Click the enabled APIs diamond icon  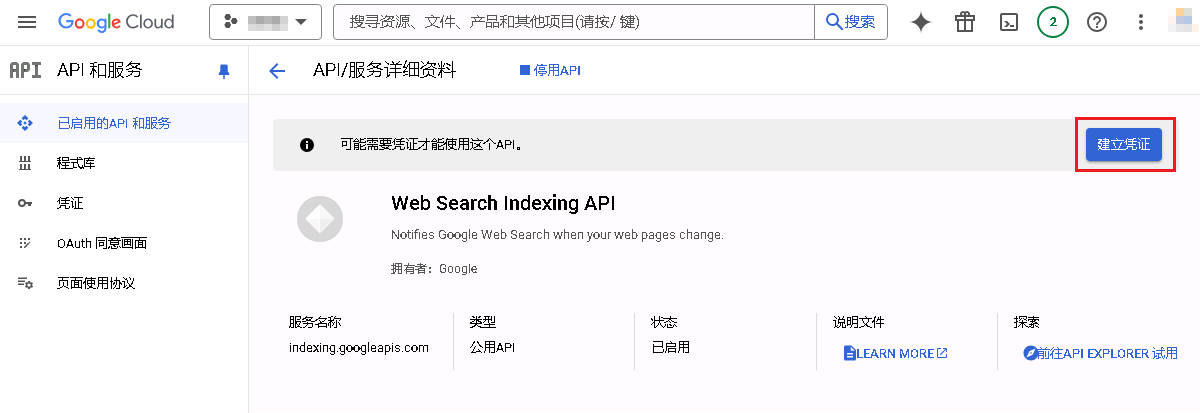click(x=26, y=123)
